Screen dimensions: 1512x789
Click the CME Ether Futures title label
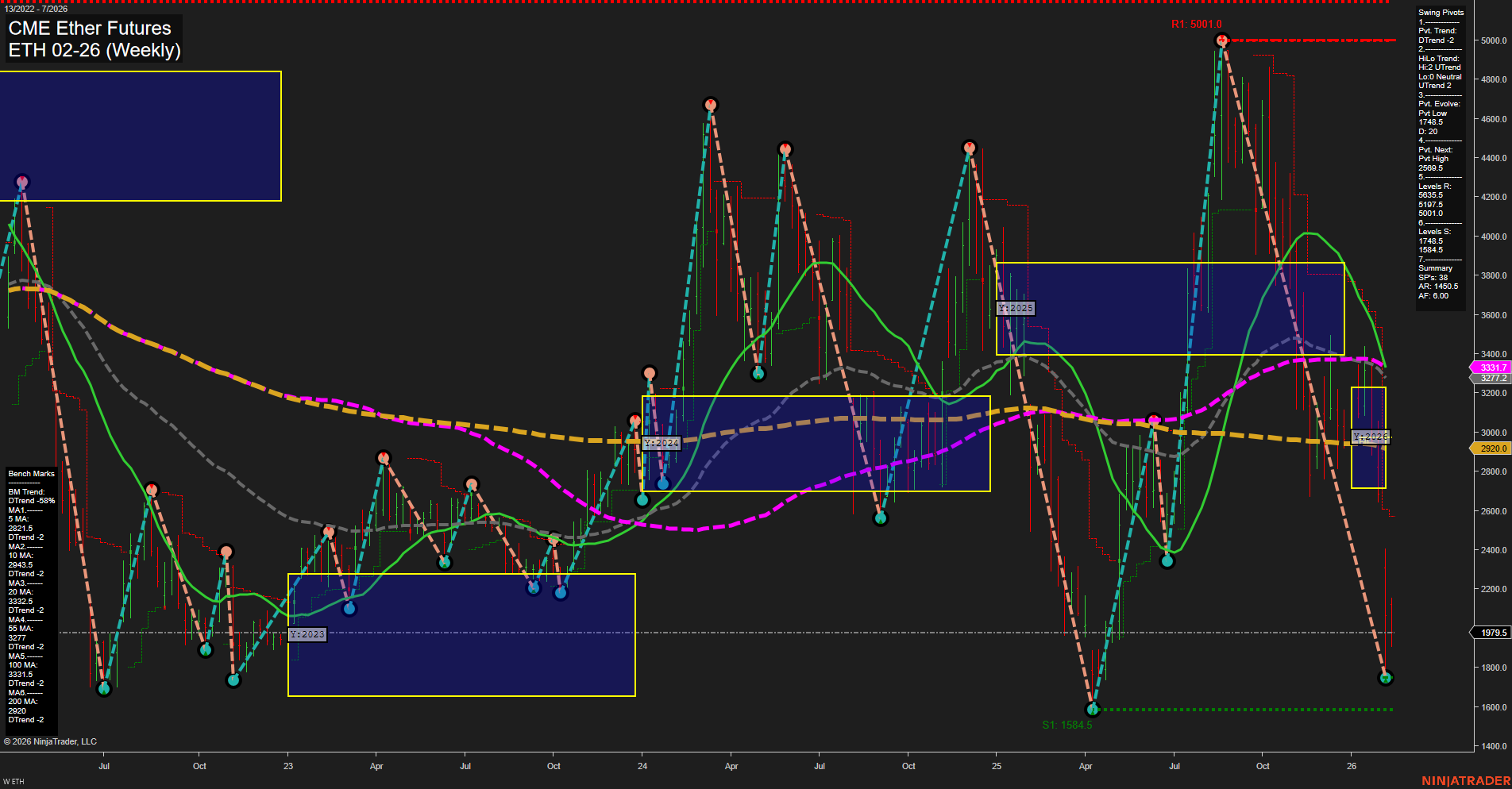click(x=89, y=29)
